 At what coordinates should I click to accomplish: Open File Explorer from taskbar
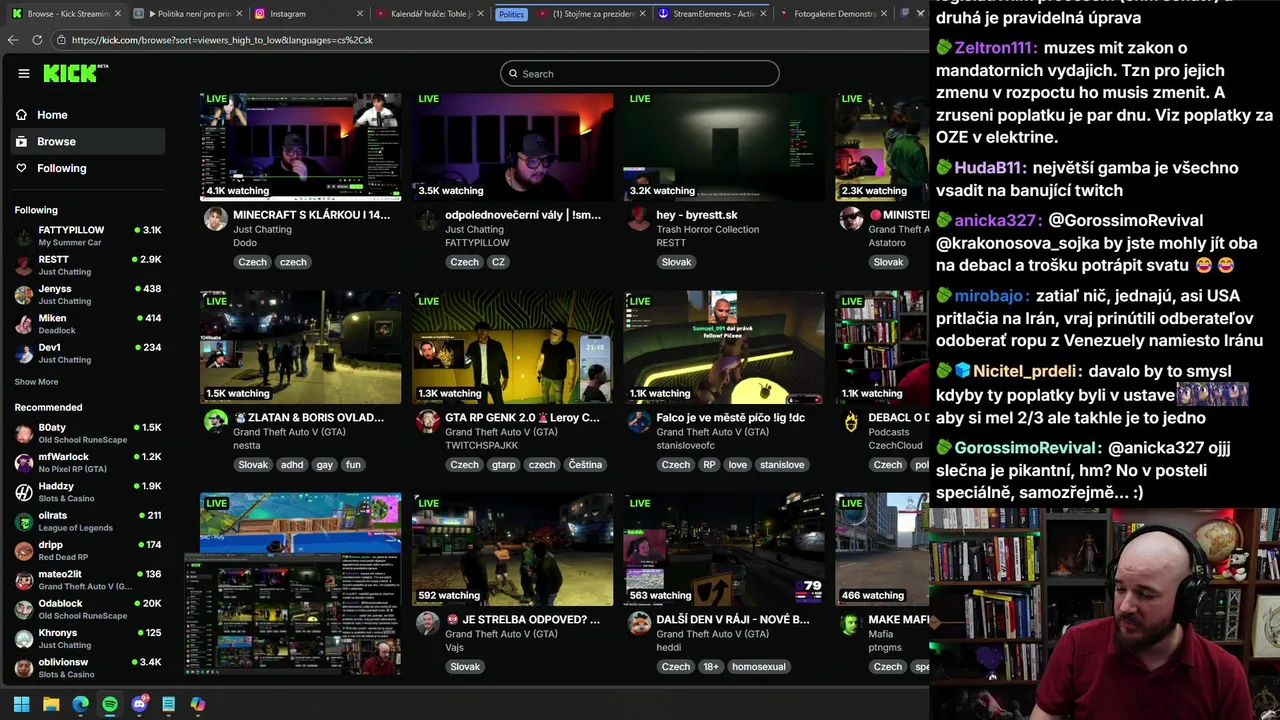pyautogui.click(x=51, y=704)
